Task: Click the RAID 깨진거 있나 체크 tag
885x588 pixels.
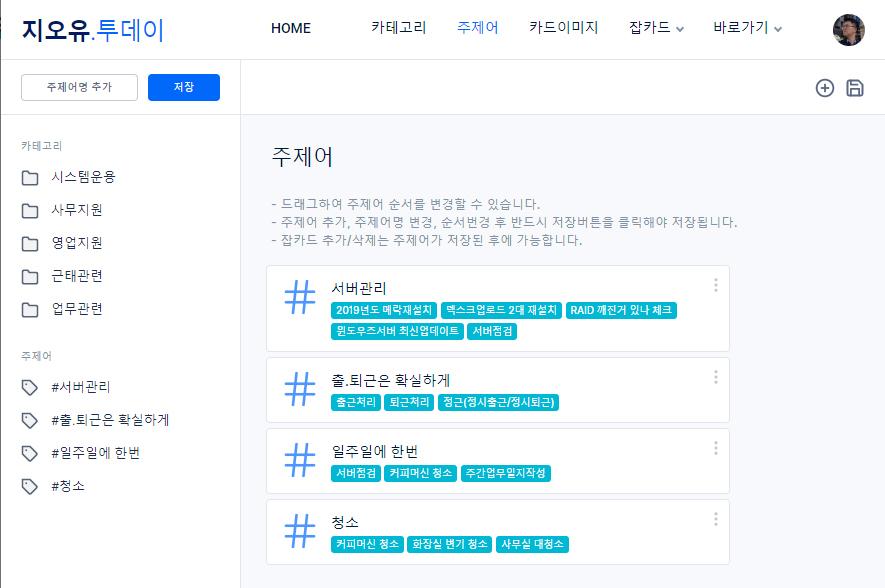Action: (x=621, y=311)
